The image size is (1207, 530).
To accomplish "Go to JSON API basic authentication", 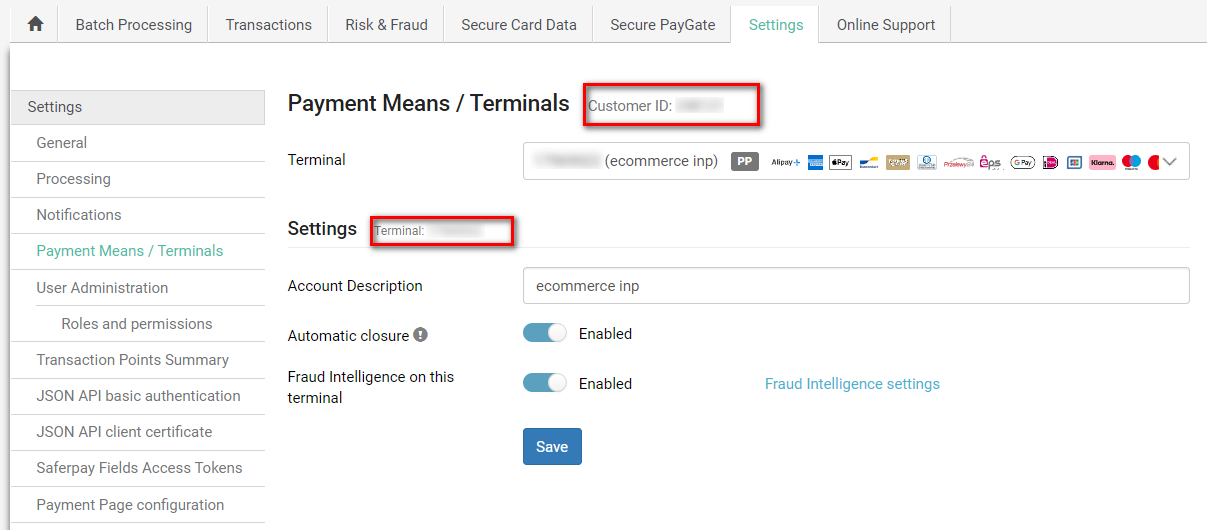I will 138,396.
